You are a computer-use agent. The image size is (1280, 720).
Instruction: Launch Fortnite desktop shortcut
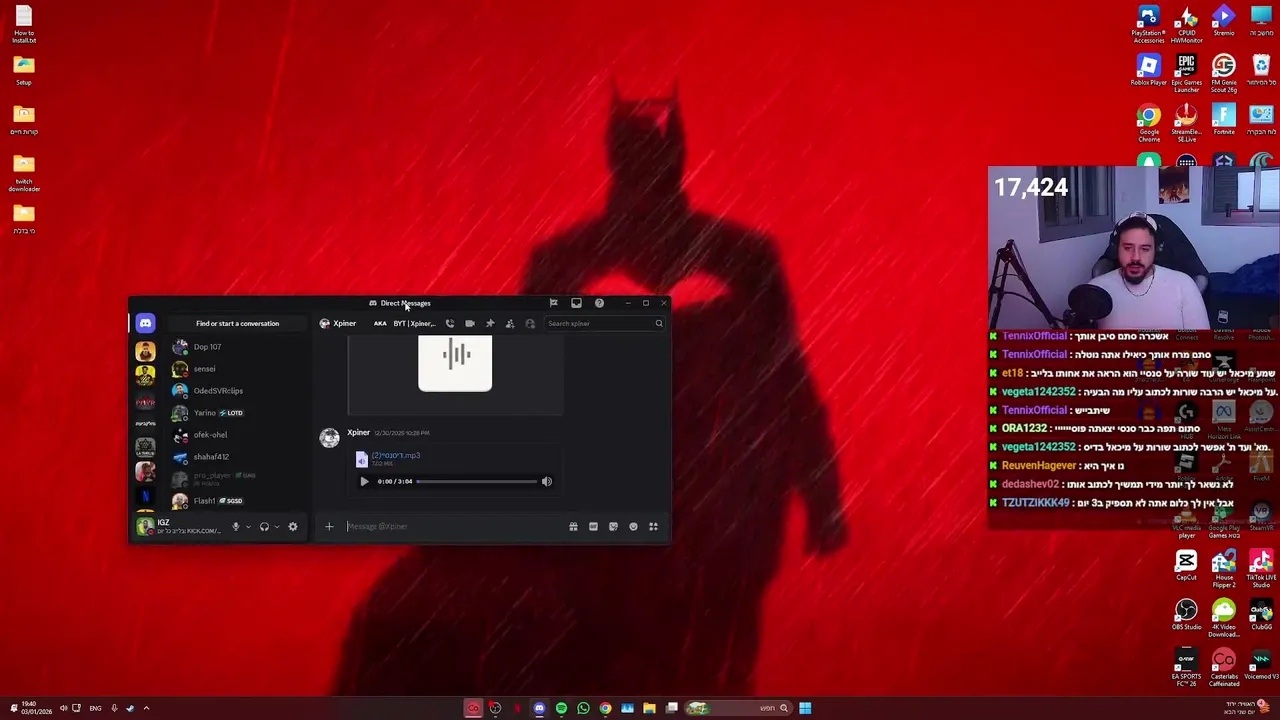[x=1224, y=120]
